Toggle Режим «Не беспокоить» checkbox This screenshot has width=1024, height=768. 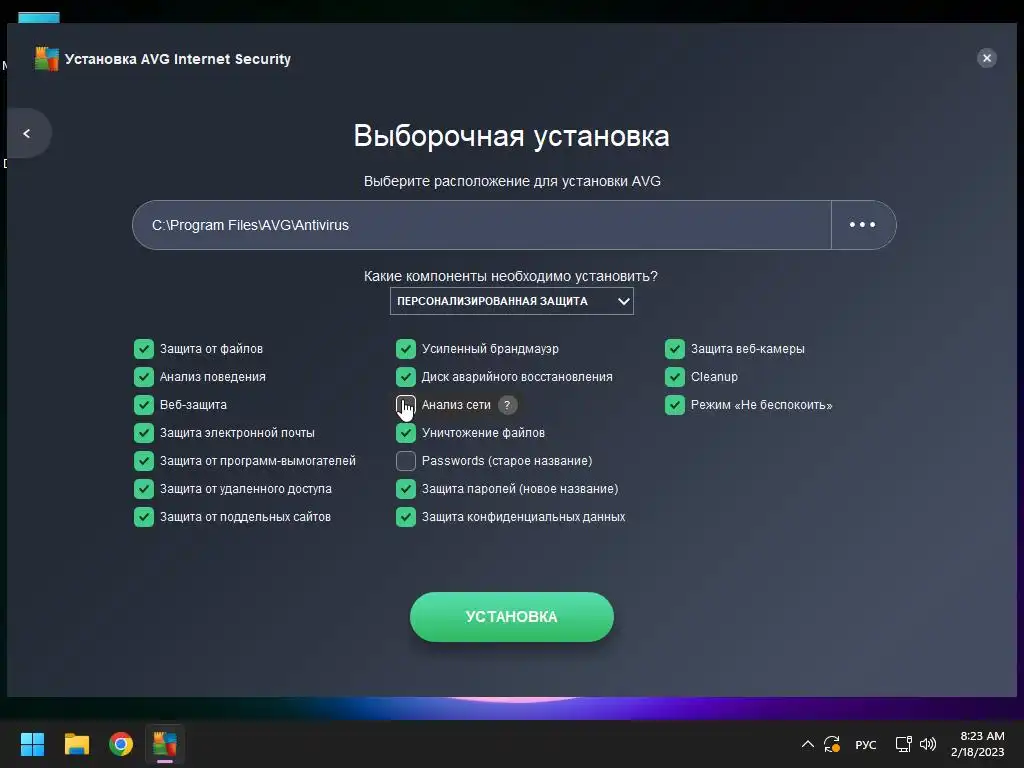click(675, 405)
